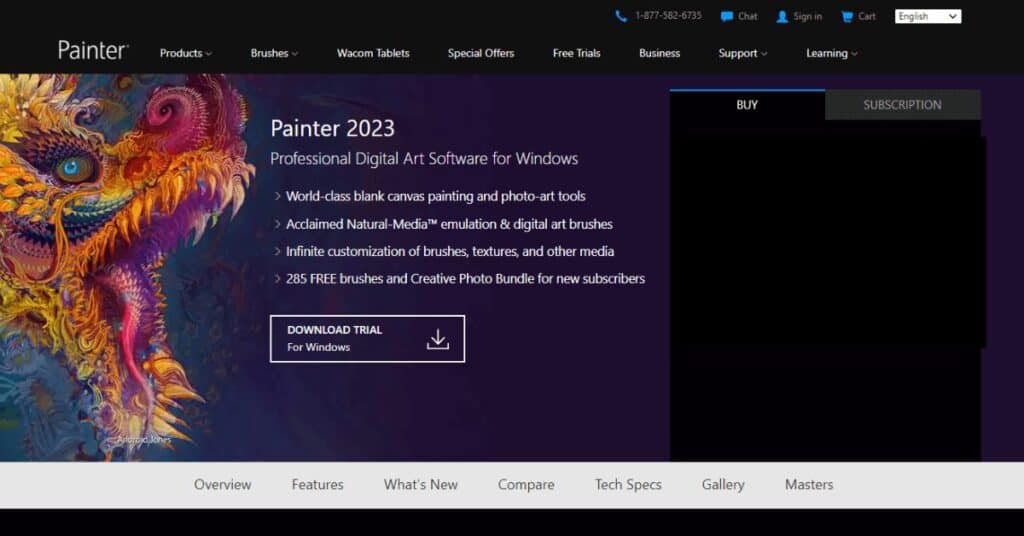Open the Compare section

[526, 485]
